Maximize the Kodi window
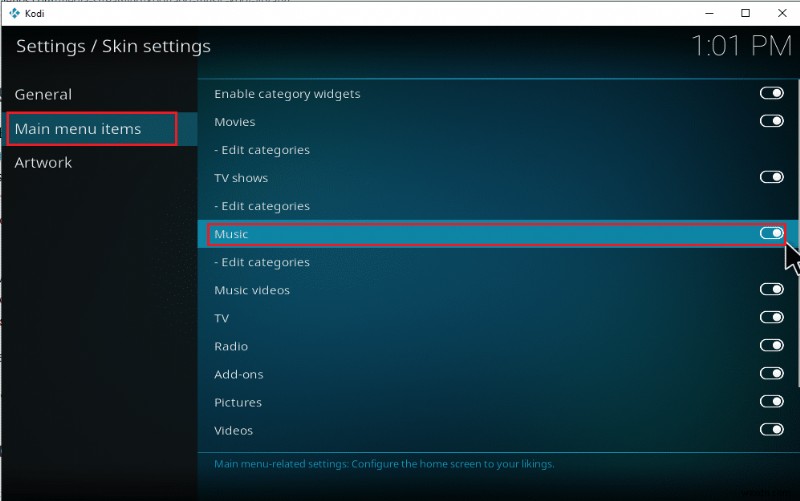The height and width of the screenshot is (501, 800). tap(745, 13)
